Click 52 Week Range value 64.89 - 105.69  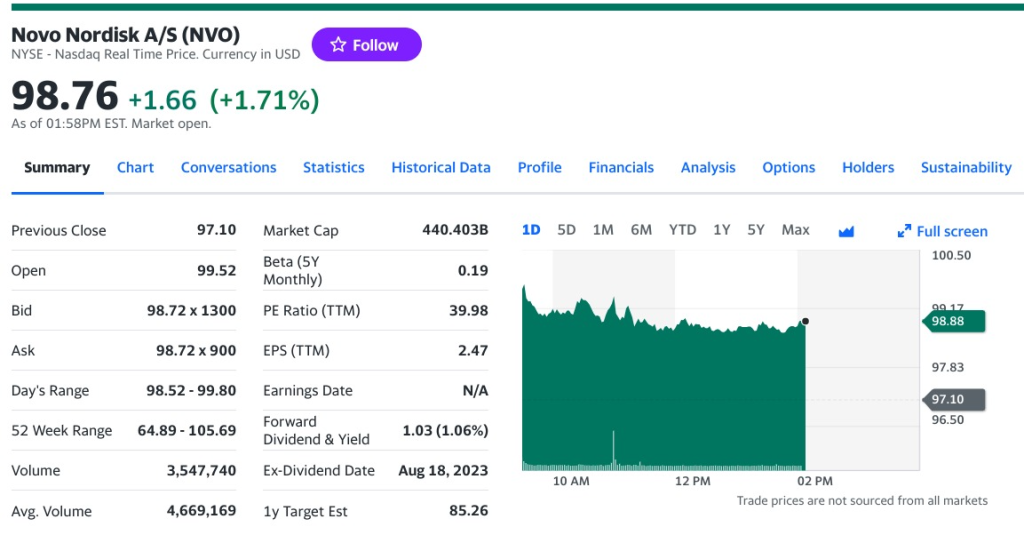tap(187, 430)
